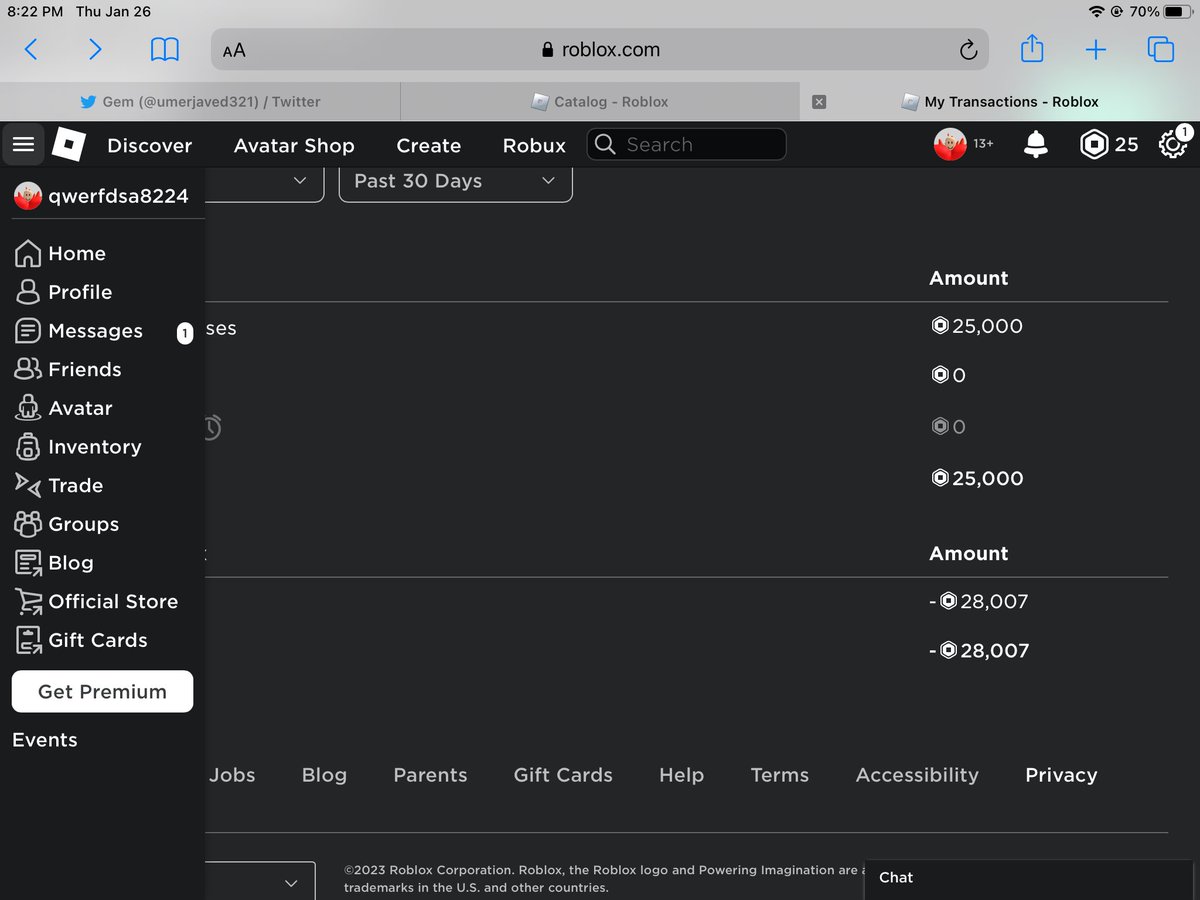
Task: Open the Home sidebar icon
Action: [x=28, y=254]
